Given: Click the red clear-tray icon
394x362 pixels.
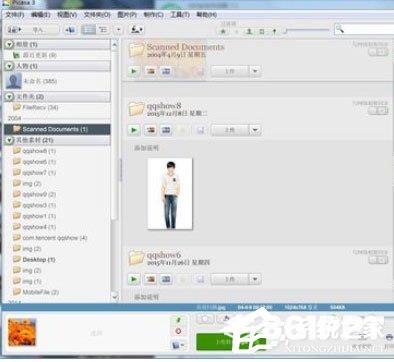Looking at the screenshot, I should pyautogui.click(x=178, y=331).
